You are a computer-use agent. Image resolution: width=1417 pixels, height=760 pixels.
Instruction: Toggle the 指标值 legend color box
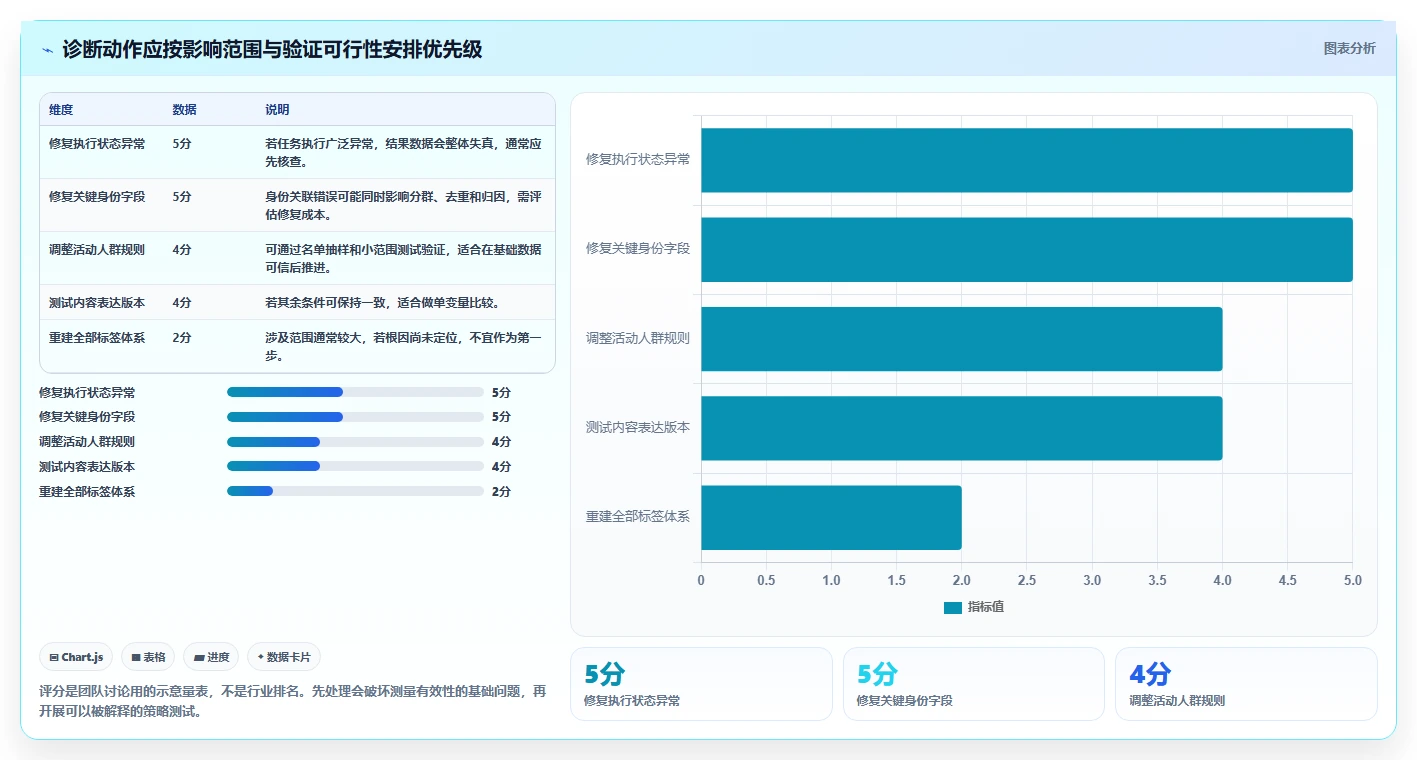pyautogui.click(x=953, y=607)
